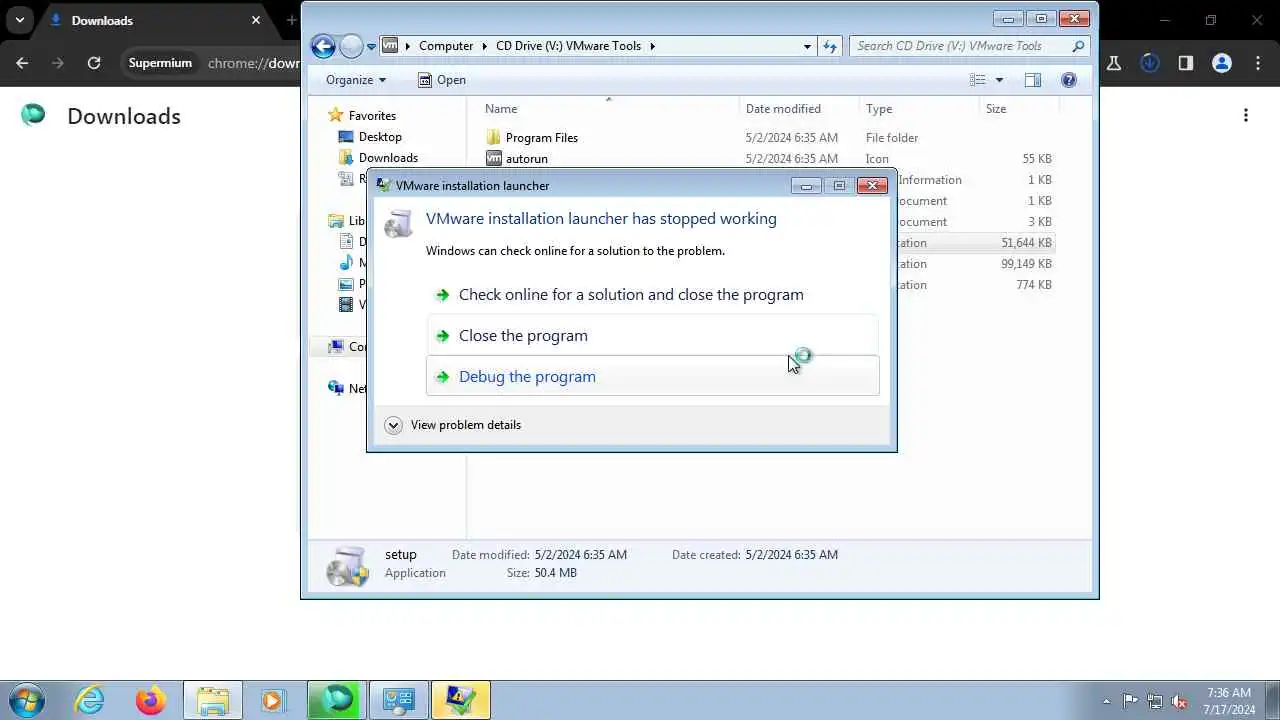Switch to Supermium taskbar button

(337, 701)
